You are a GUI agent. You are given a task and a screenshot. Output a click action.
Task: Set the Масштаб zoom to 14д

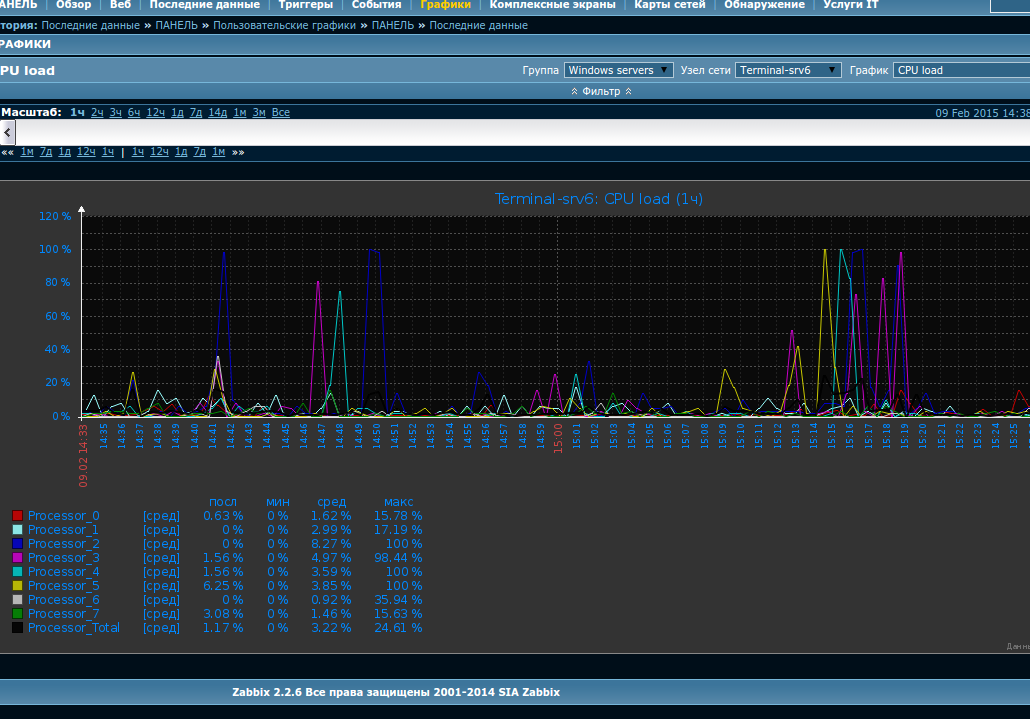(x=217, y=112)
